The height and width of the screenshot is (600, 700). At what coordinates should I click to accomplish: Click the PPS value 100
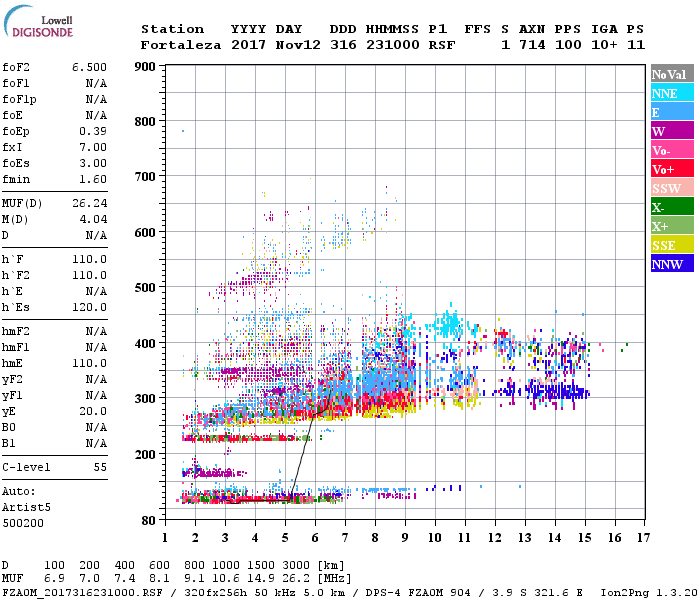pyautogui.click(x=568, y=45)
